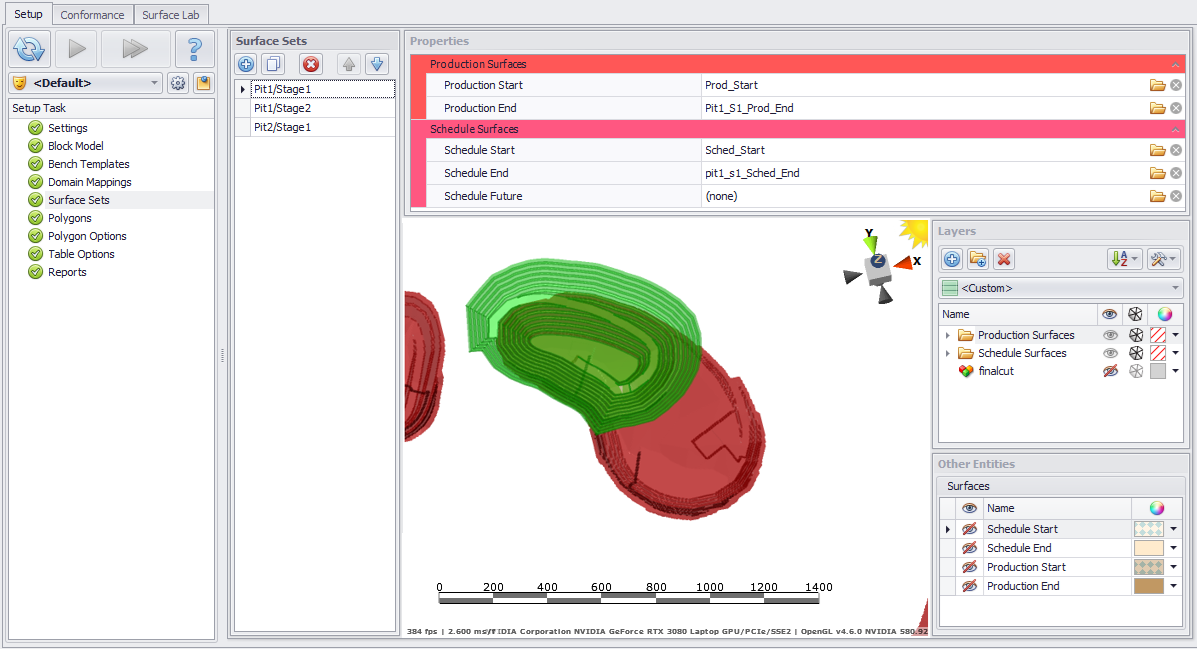Open the Domain Mappings setup task
1197x649 pixels.
click(x=89, y=182)
